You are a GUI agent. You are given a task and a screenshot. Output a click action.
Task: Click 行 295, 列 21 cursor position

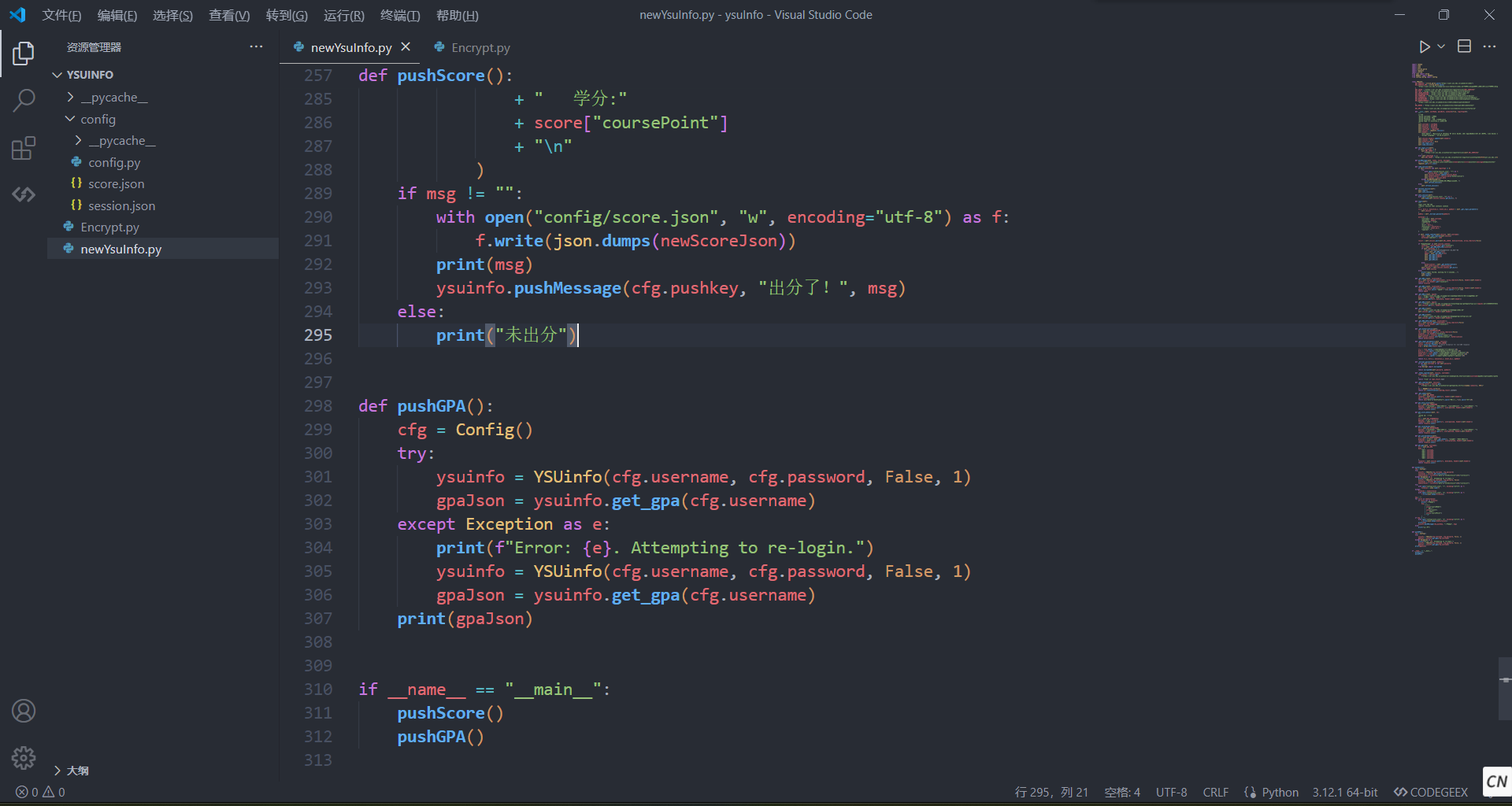pyautogui.click(x=1051, y=792)
